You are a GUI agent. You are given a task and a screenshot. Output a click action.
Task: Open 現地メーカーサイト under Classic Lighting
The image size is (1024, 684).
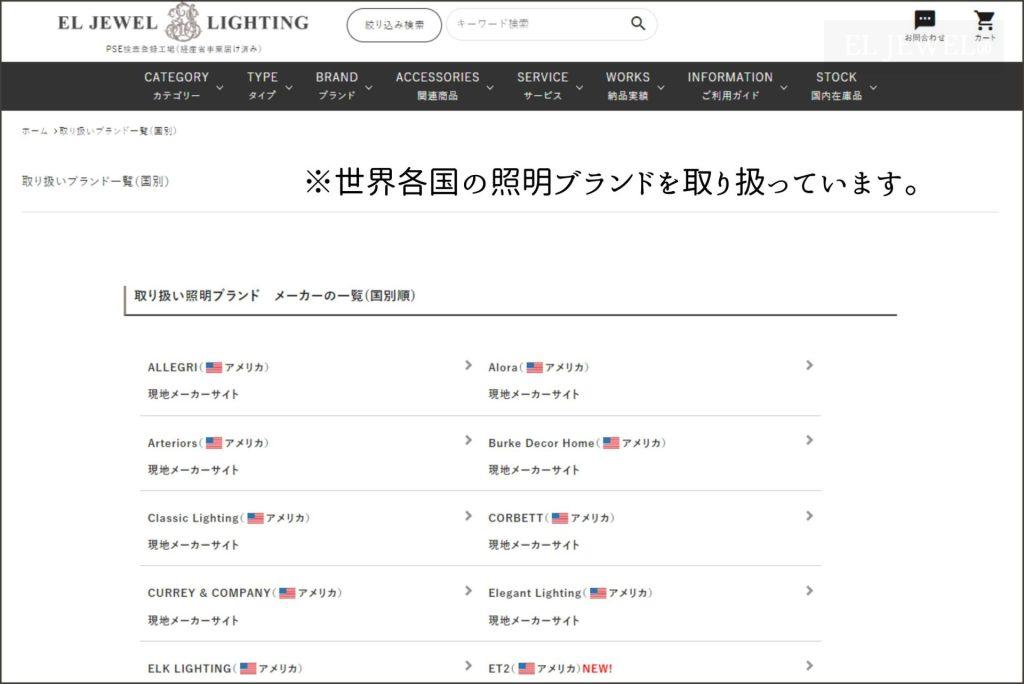point(193,545)
